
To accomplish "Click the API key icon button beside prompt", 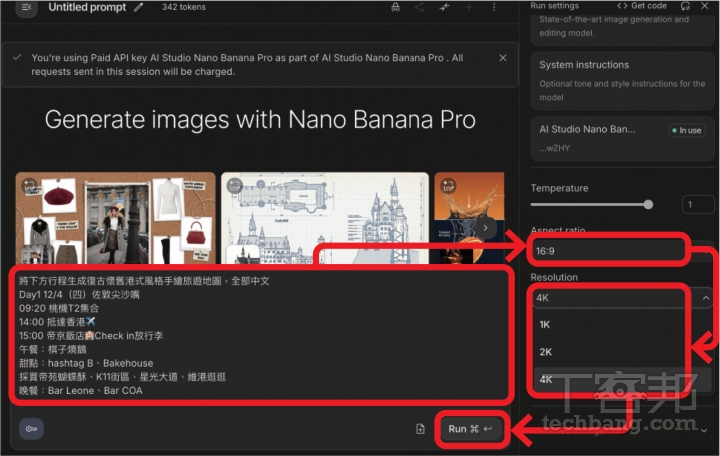I will pos(31,429).
